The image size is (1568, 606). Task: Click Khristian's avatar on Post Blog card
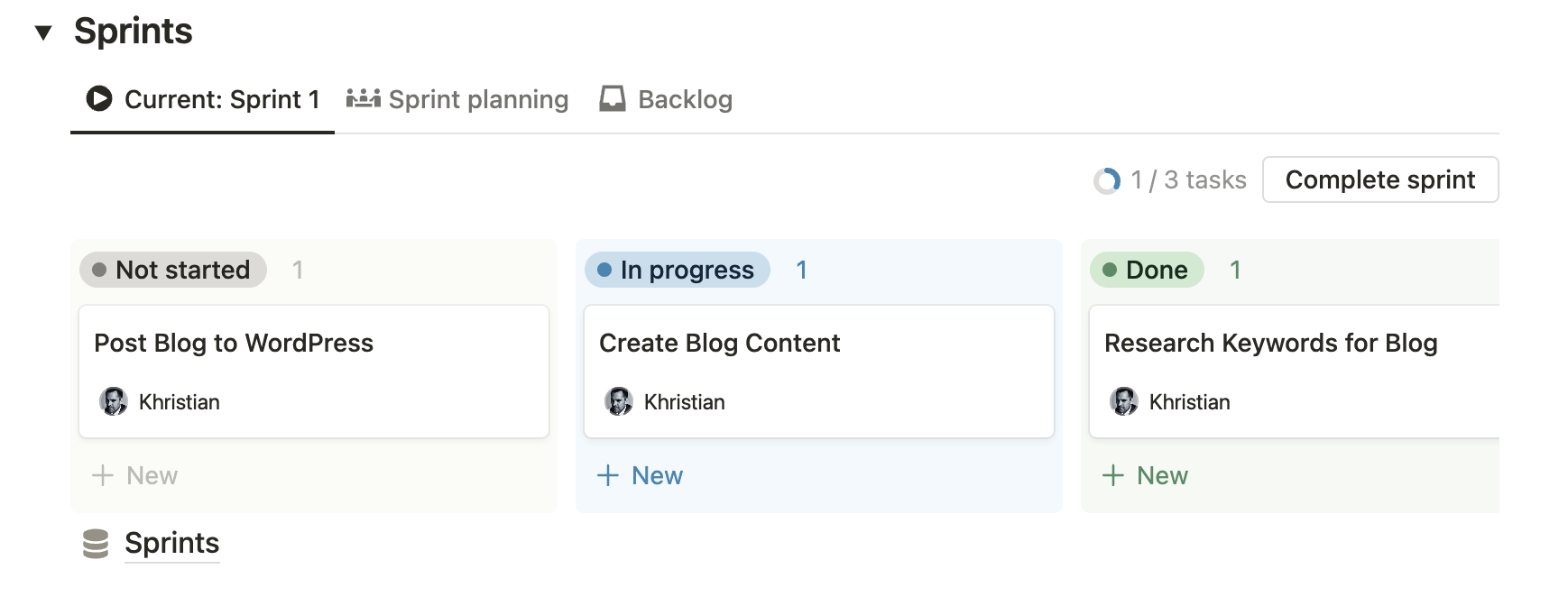point(114,401)
